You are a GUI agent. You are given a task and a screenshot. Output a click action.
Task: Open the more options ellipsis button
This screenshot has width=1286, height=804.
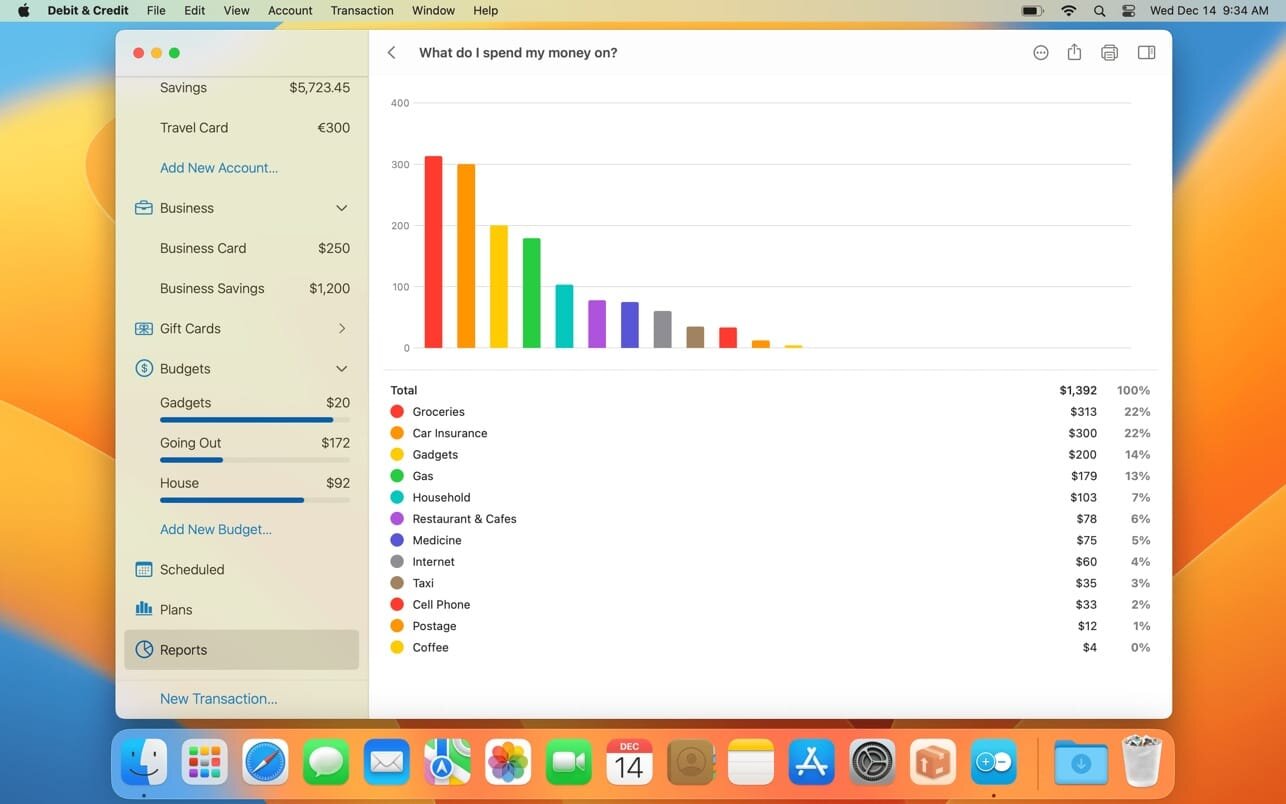(1041, 53)
